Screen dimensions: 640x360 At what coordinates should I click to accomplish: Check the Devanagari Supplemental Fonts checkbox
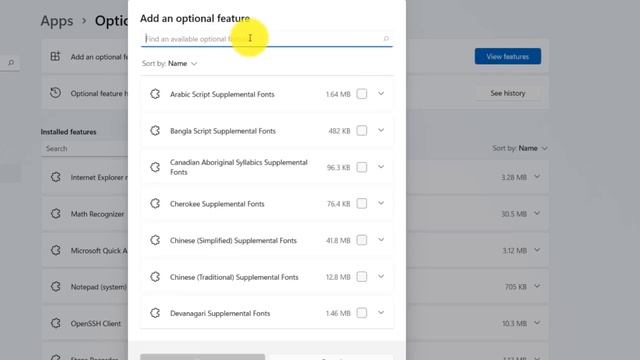[362, 313]
